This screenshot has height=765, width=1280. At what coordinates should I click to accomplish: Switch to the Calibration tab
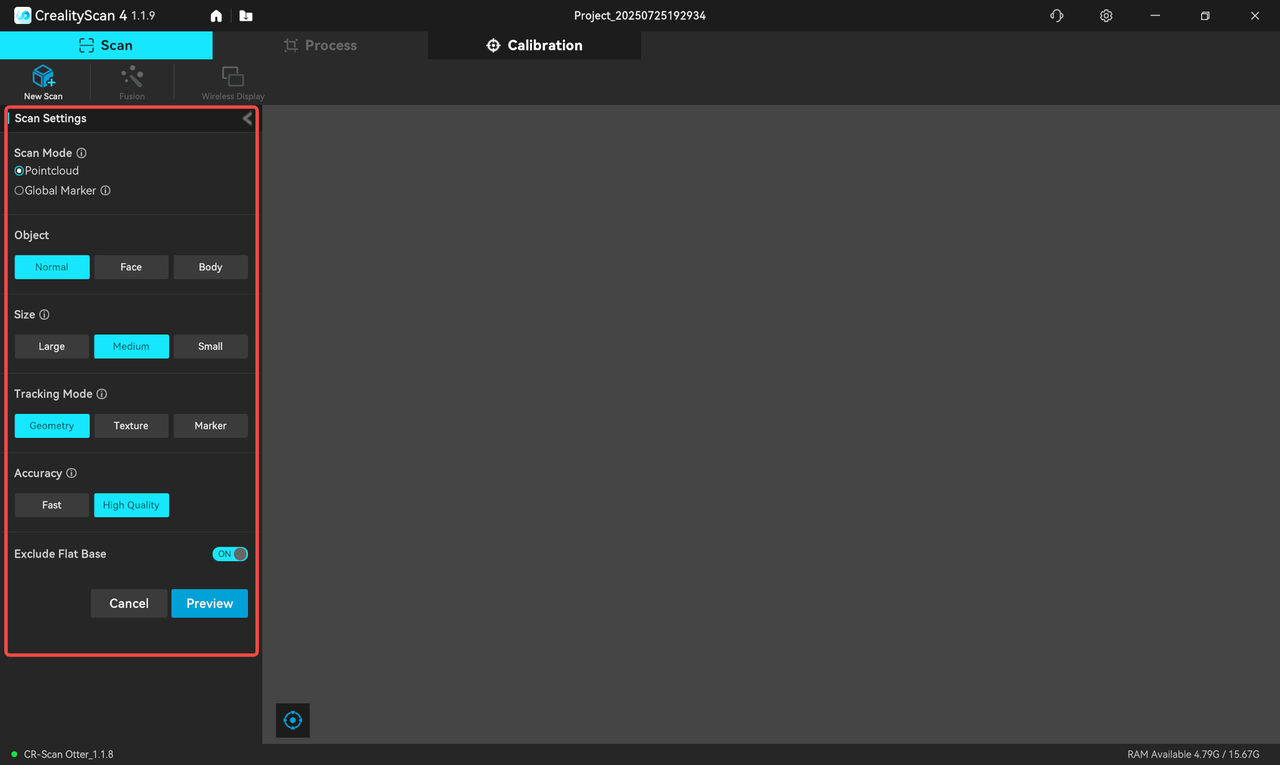(534, 45)
